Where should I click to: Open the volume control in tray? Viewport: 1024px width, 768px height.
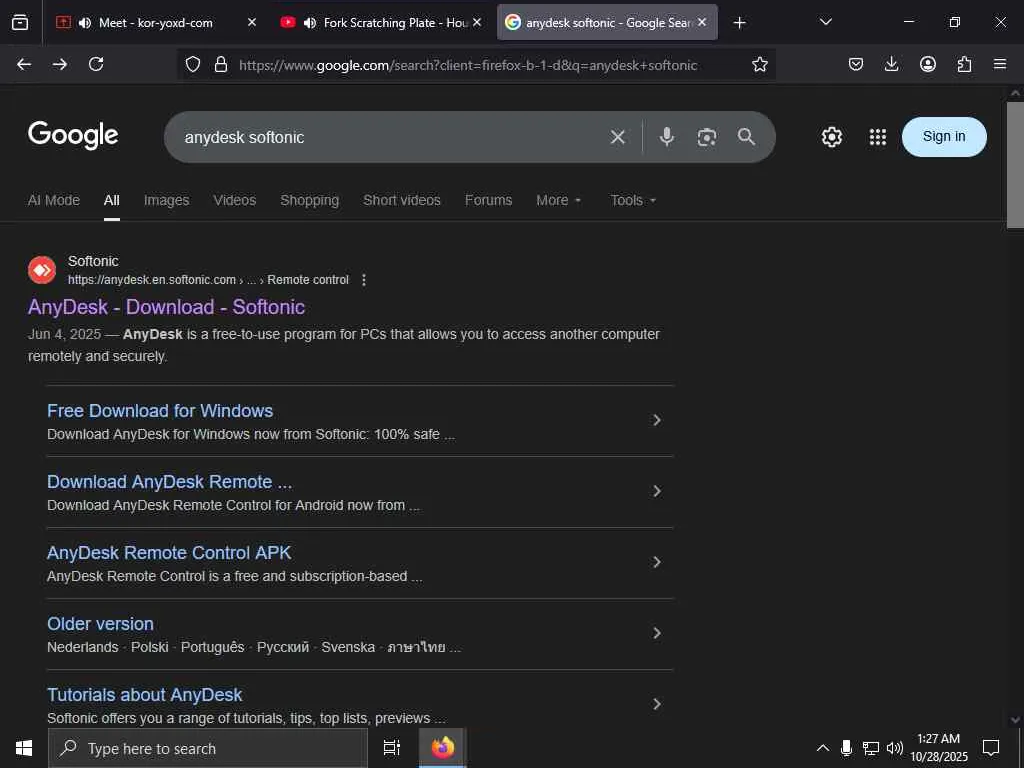tap(894, 748)
